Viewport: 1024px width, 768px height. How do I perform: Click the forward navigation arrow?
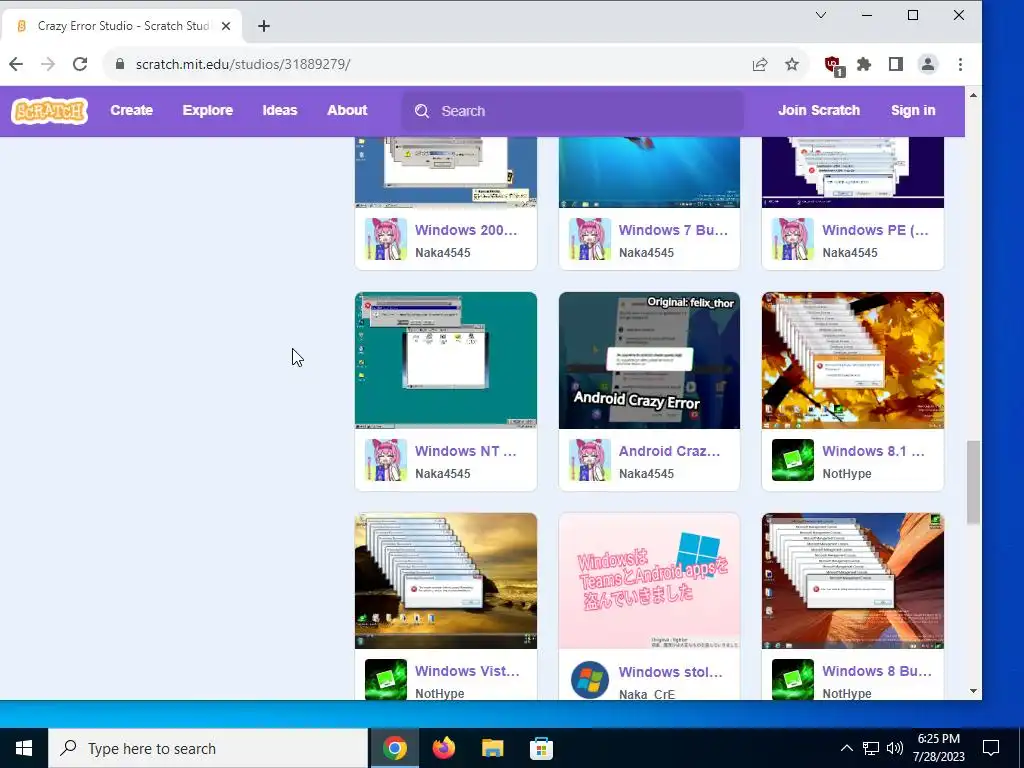pyautogui.click(x=48, y=64)
